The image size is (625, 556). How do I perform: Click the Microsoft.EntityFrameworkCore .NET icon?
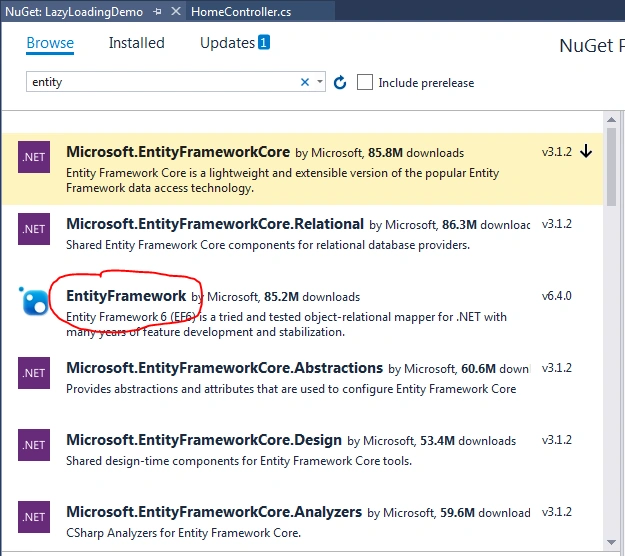pos(34,157)
